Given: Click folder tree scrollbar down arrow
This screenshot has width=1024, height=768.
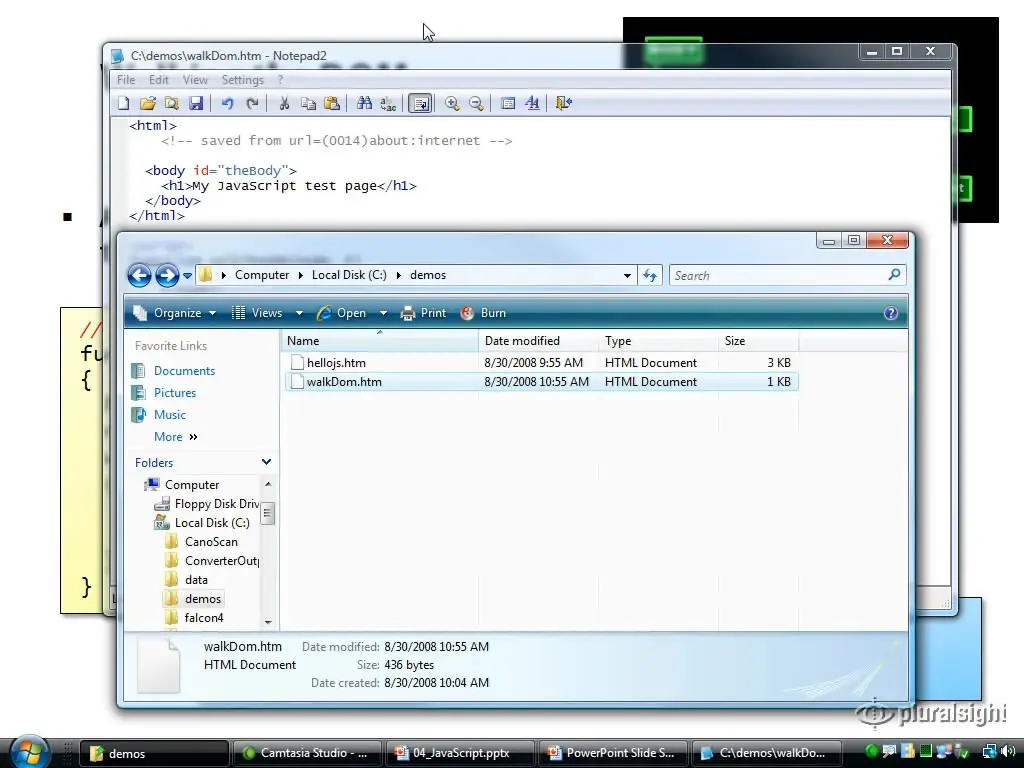Looking at the screenshot, I should [268, 622].
